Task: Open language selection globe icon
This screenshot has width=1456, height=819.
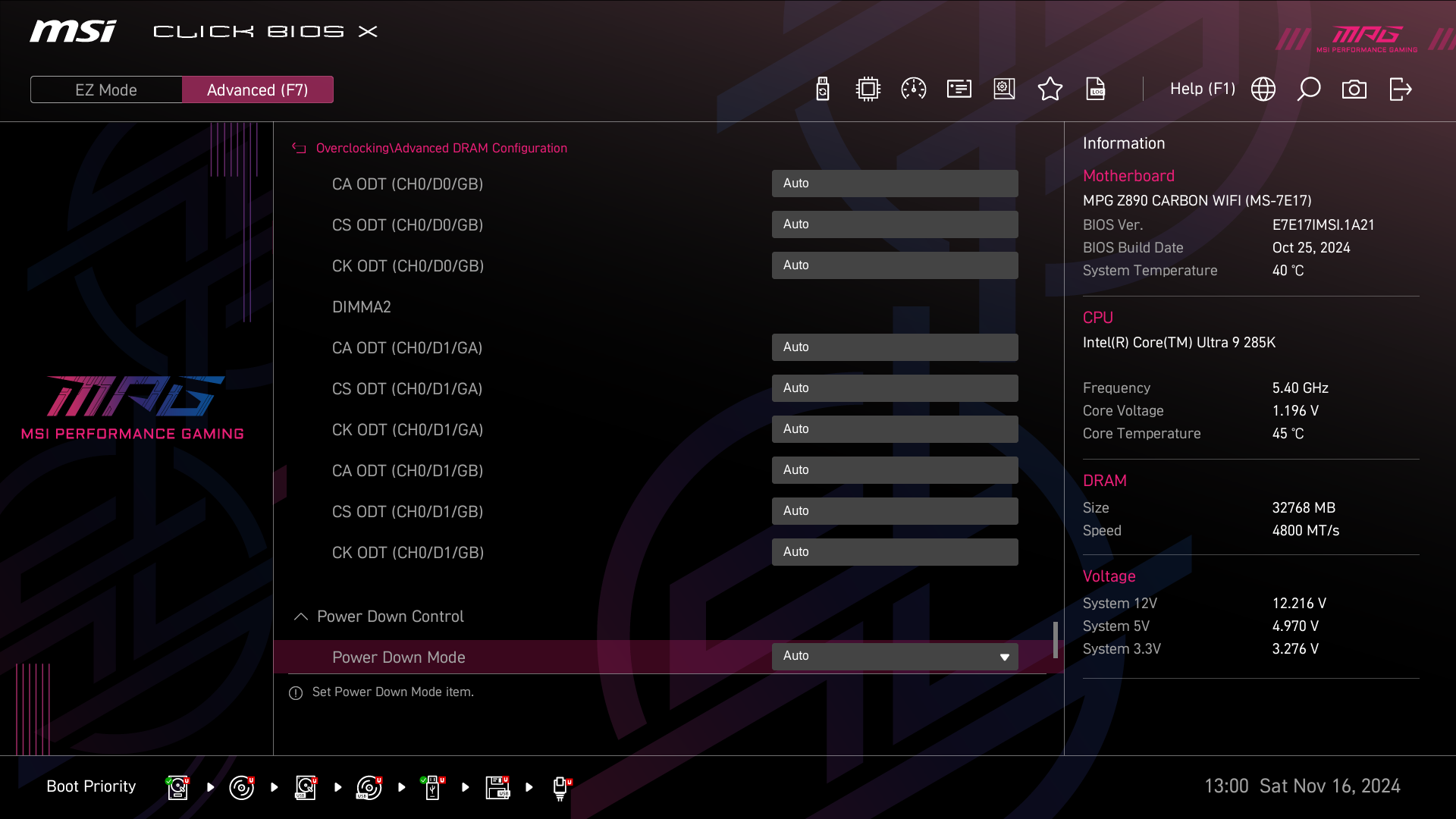Action: [x=1263, y=89]
